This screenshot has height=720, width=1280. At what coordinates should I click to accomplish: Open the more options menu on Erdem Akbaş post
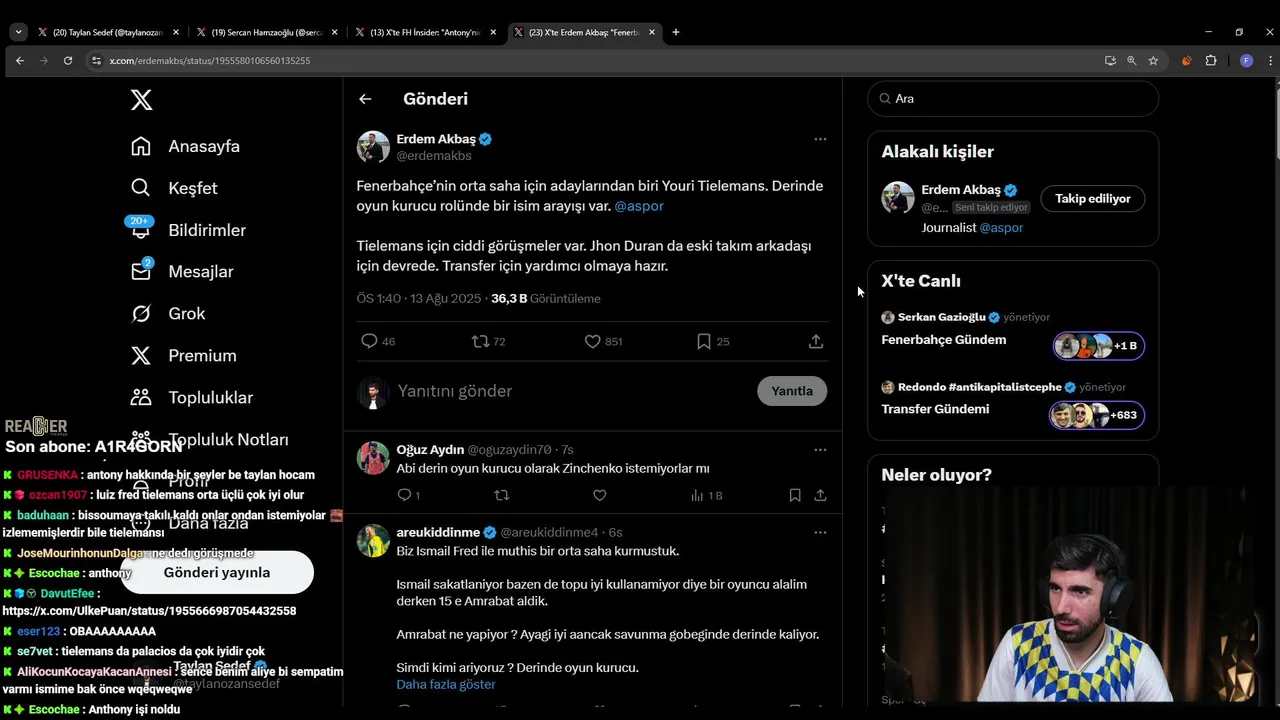(820, 139)
